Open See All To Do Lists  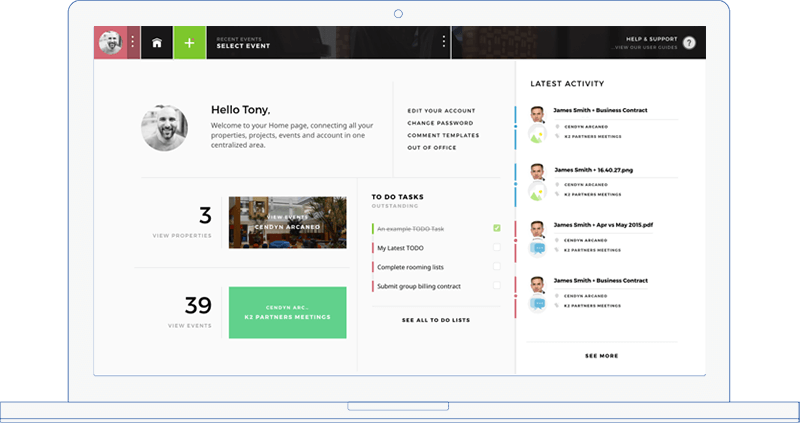coord(436,320)
